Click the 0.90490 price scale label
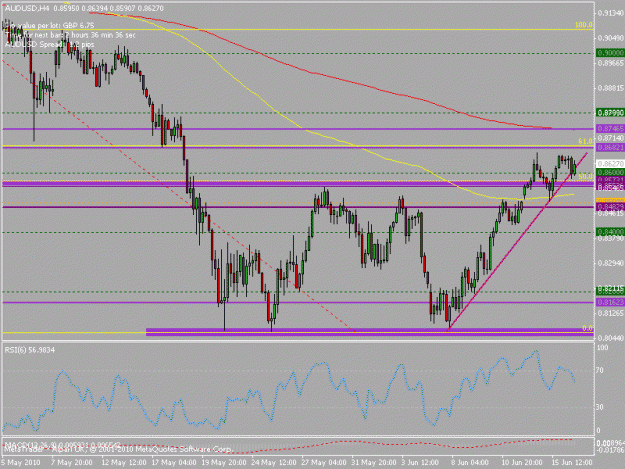The height and width of the screenshot is (469, 625). pyautogui.click(x=610, y=38)
